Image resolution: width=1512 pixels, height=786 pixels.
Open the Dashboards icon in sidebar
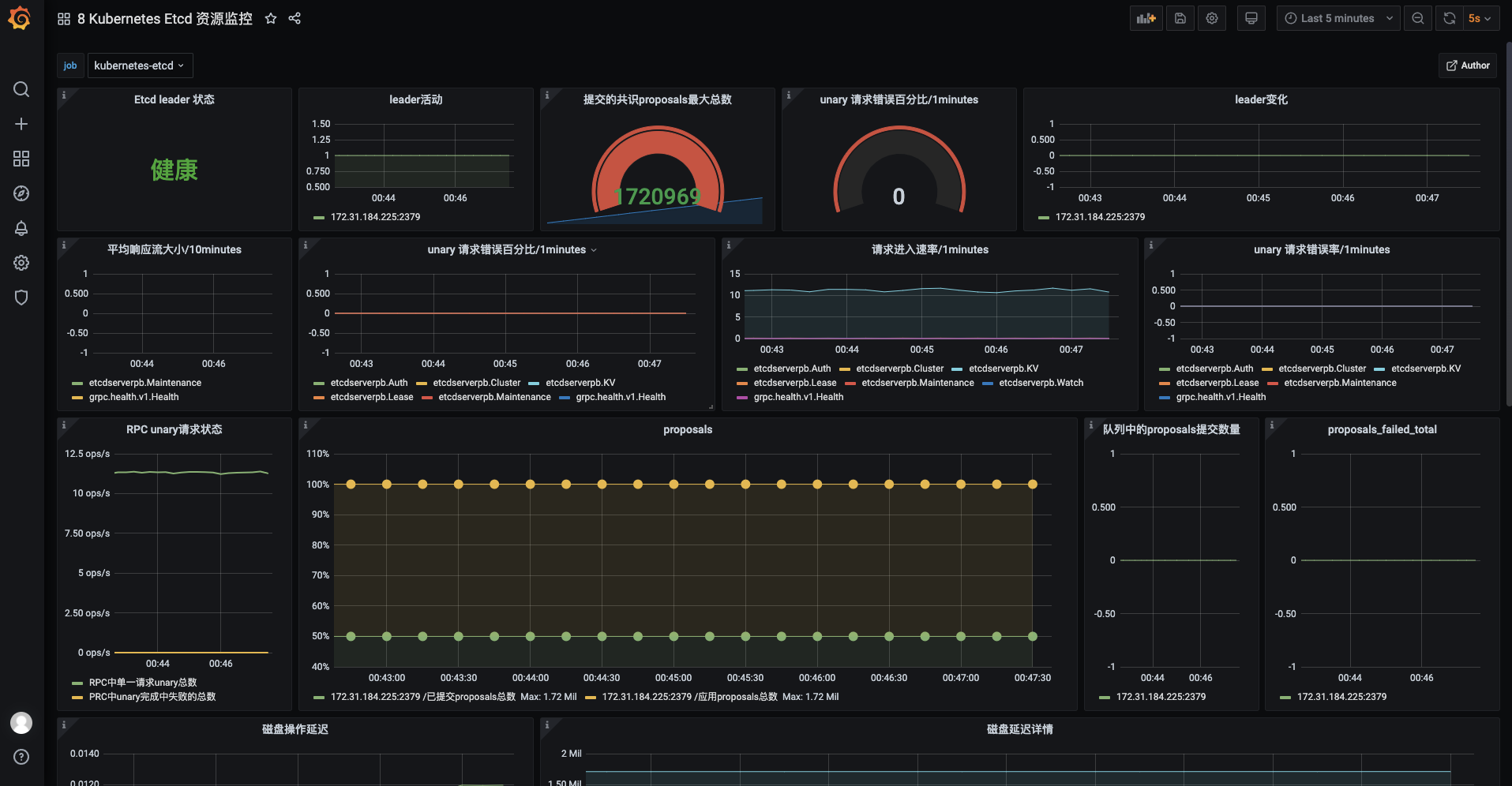click(21, 159)
